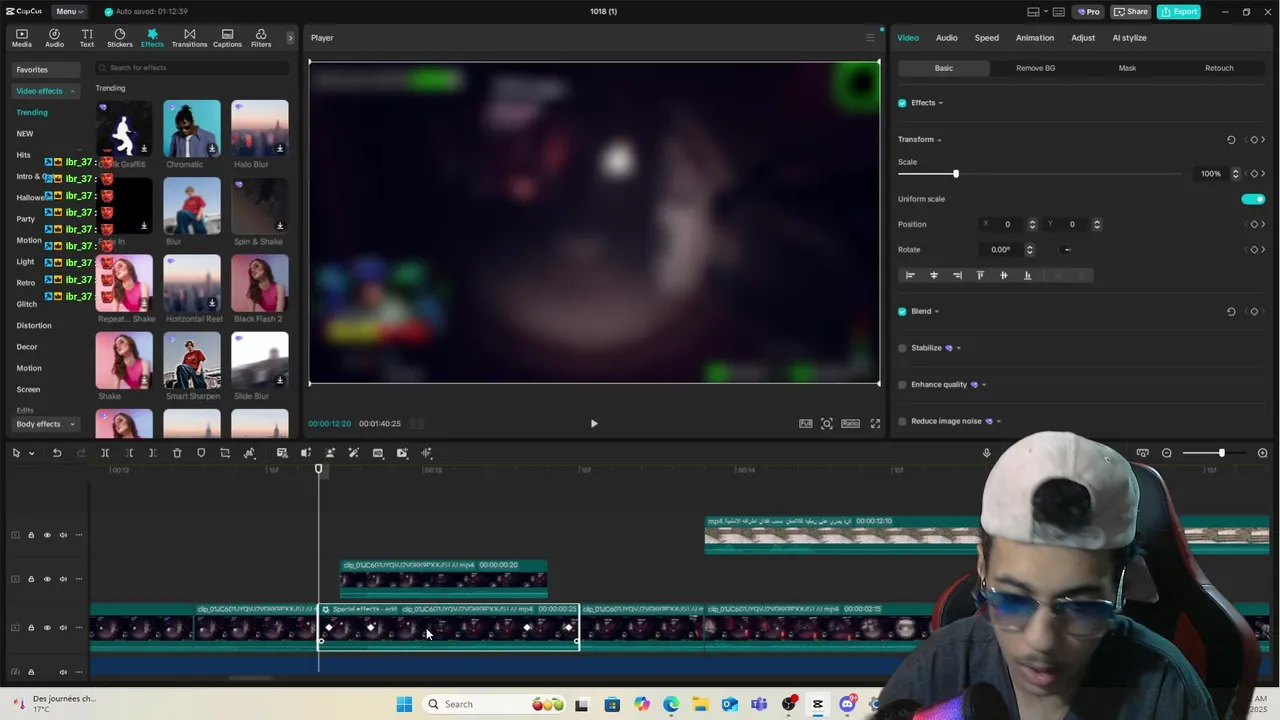Mute the main video track speaker

[63, 628]
